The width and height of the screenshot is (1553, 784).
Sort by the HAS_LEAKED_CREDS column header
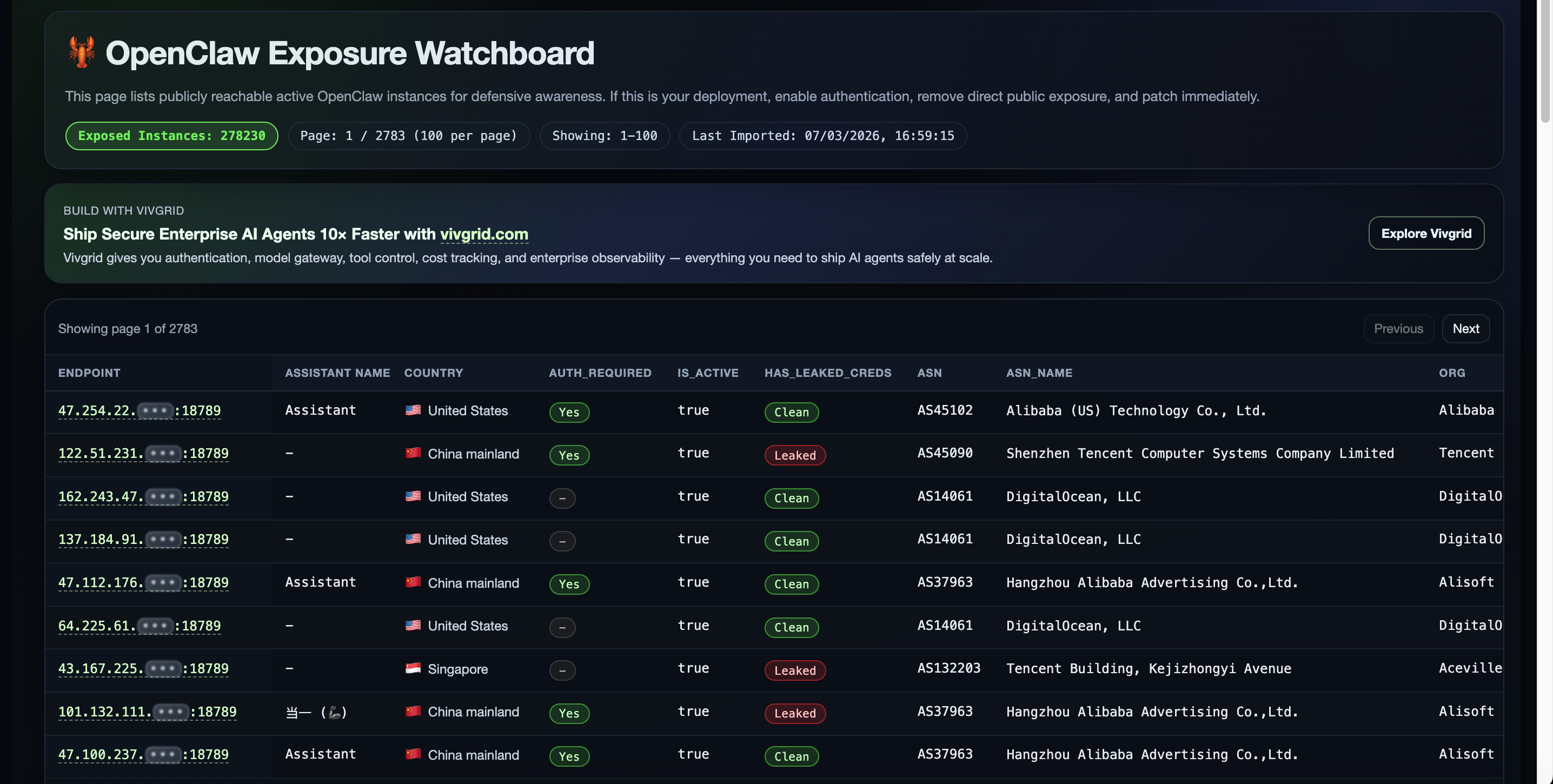[827, 373]
